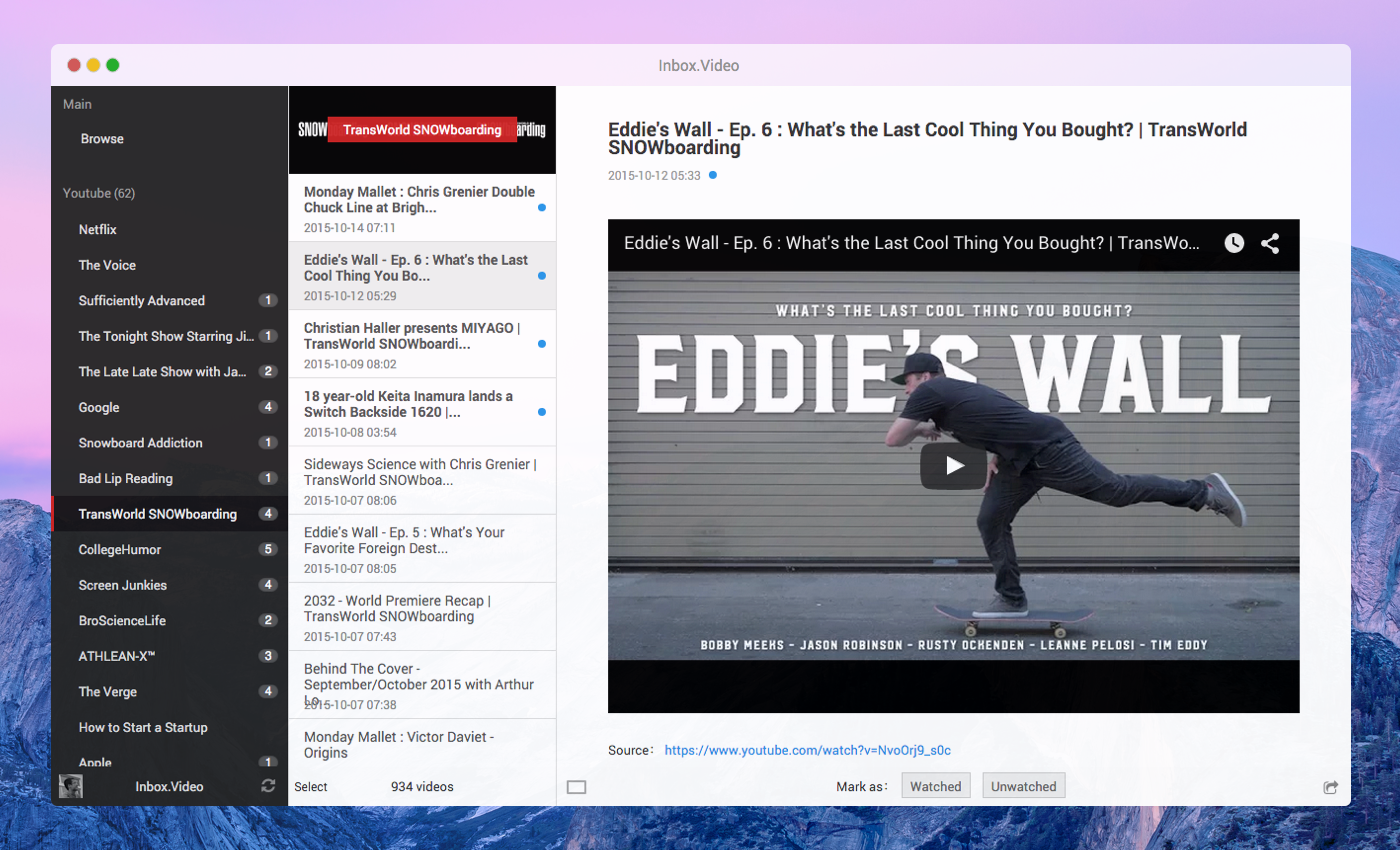
Task: Open the CollegeHumor channel
Action: (x=169, y=549)
